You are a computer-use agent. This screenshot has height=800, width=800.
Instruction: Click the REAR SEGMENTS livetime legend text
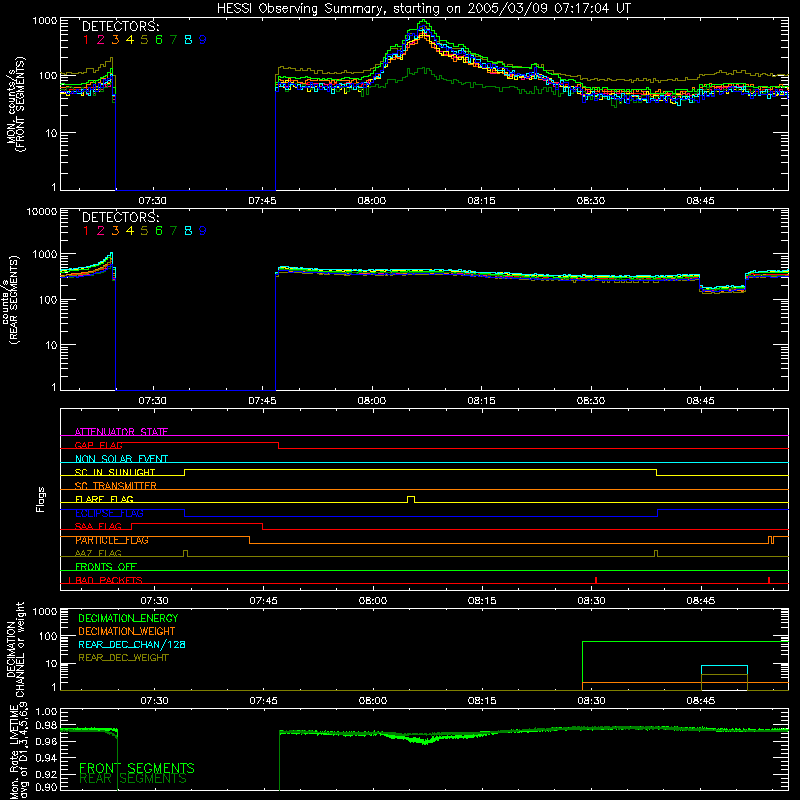133,779
